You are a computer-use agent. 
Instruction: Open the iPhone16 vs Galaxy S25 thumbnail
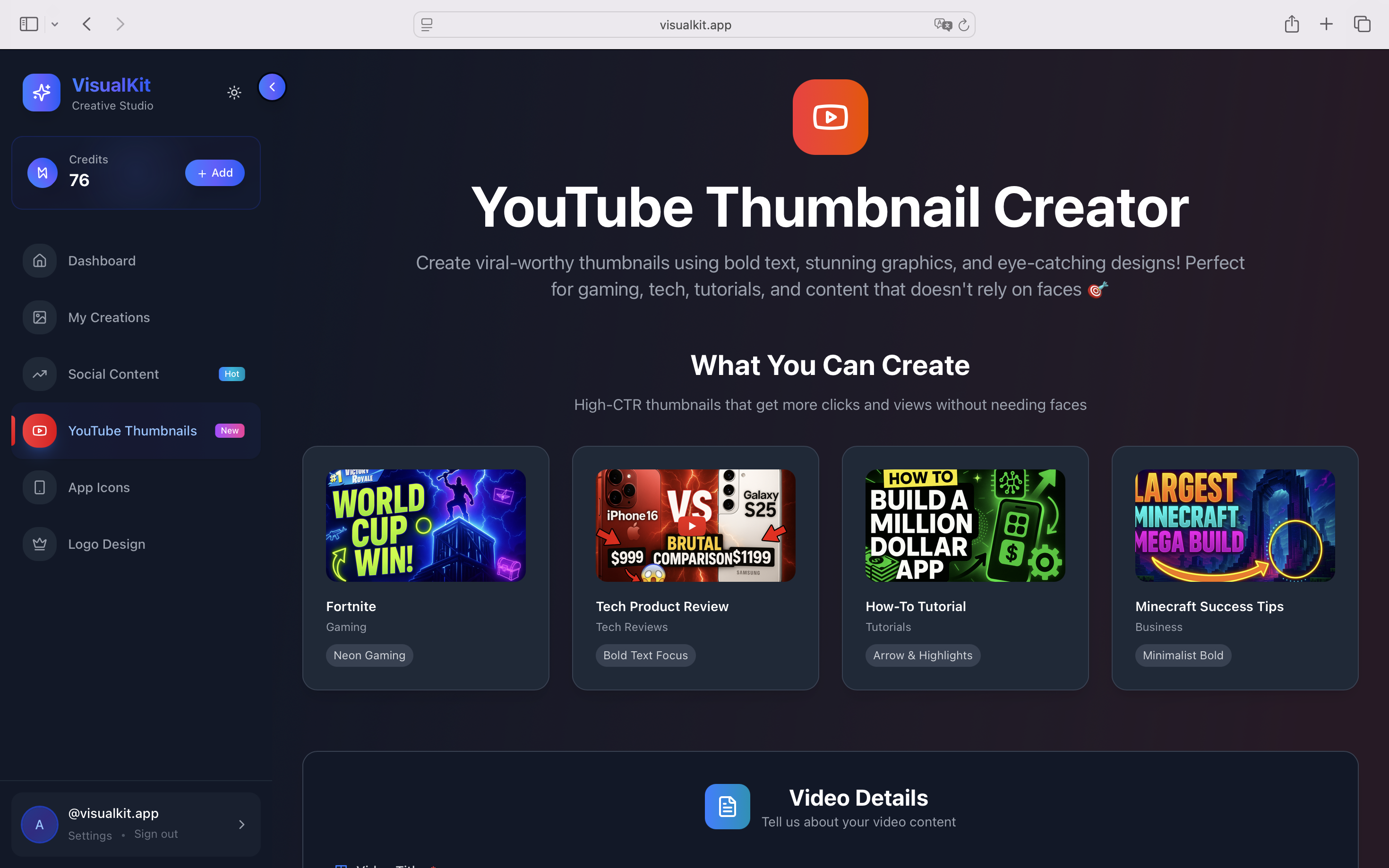[695, 525]
